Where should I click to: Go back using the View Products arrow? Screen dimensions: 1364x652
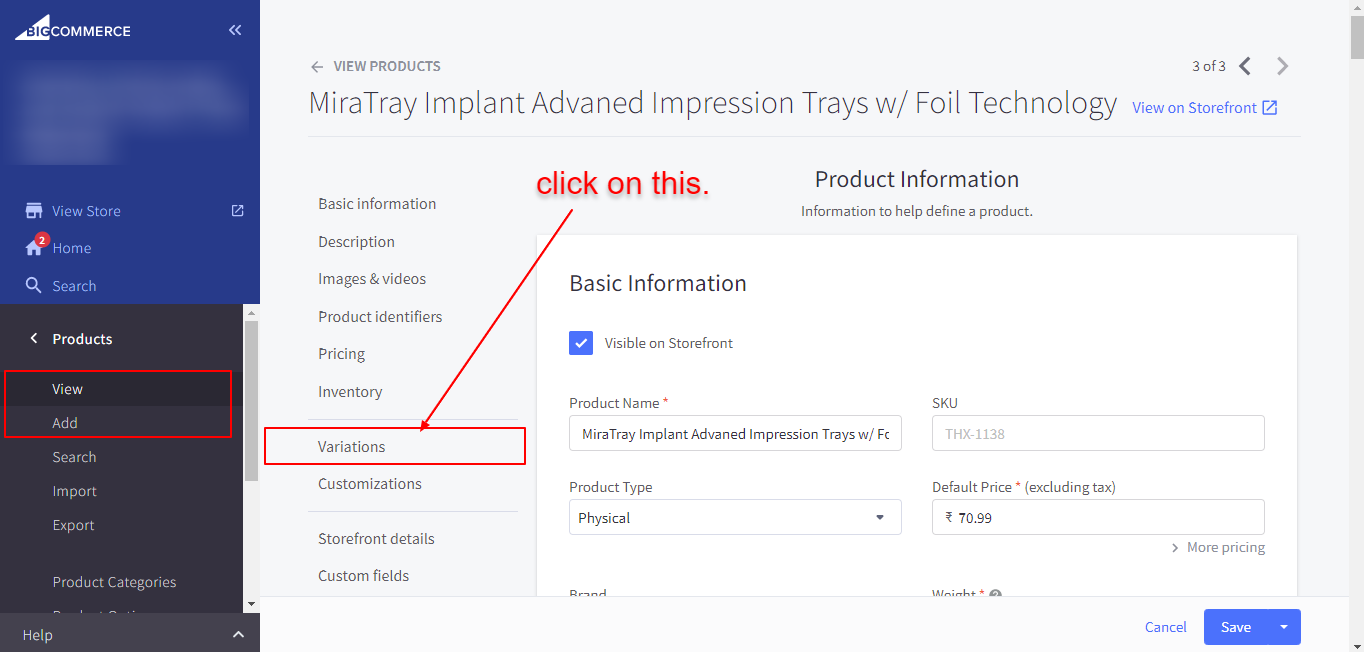316,66
